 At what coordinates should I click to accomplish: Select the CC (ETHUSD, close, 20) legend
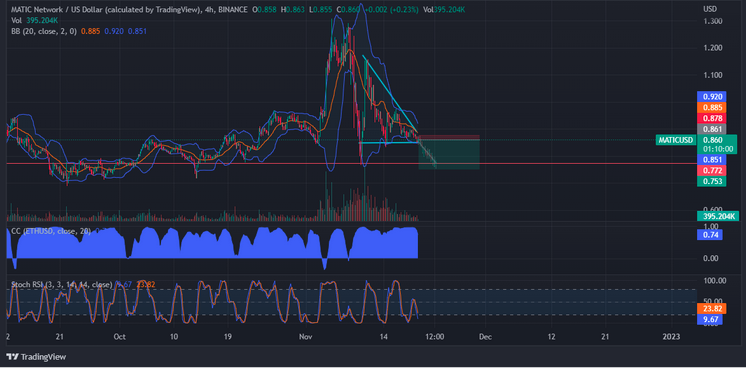[x=52, y=231]
